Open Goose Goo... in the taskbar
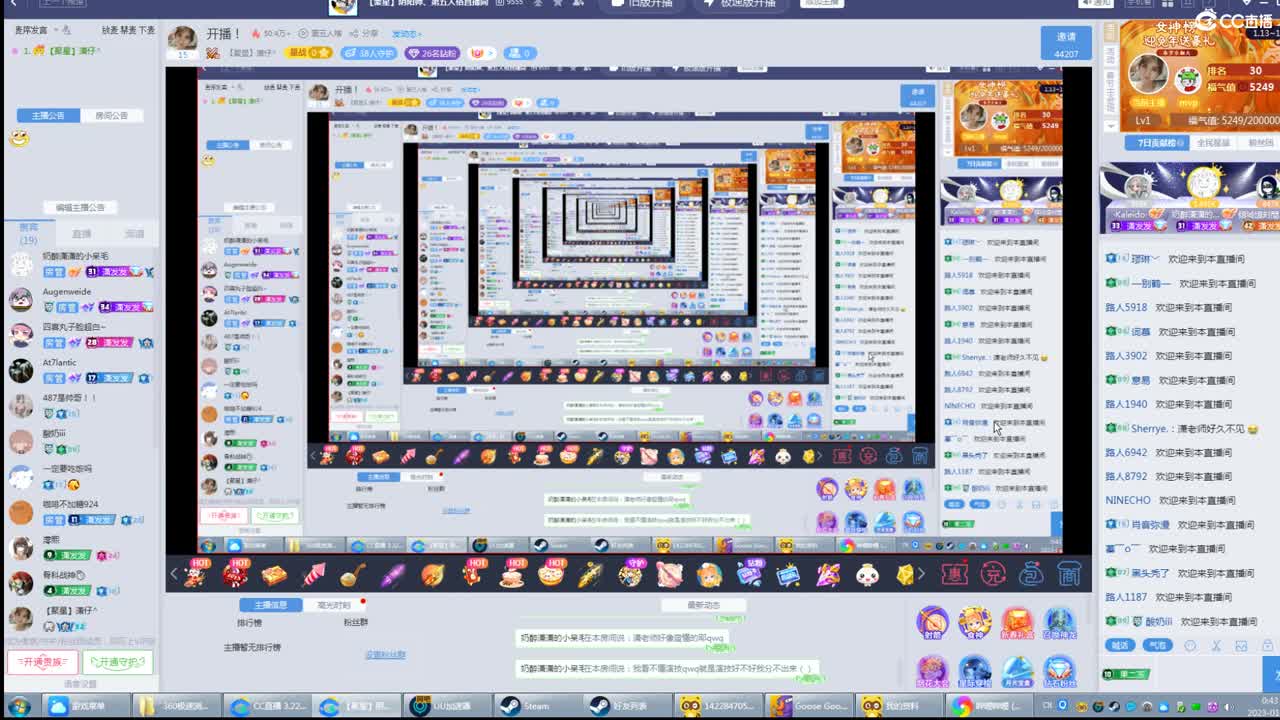This screenshot has height=720, width=1280. 808,706
